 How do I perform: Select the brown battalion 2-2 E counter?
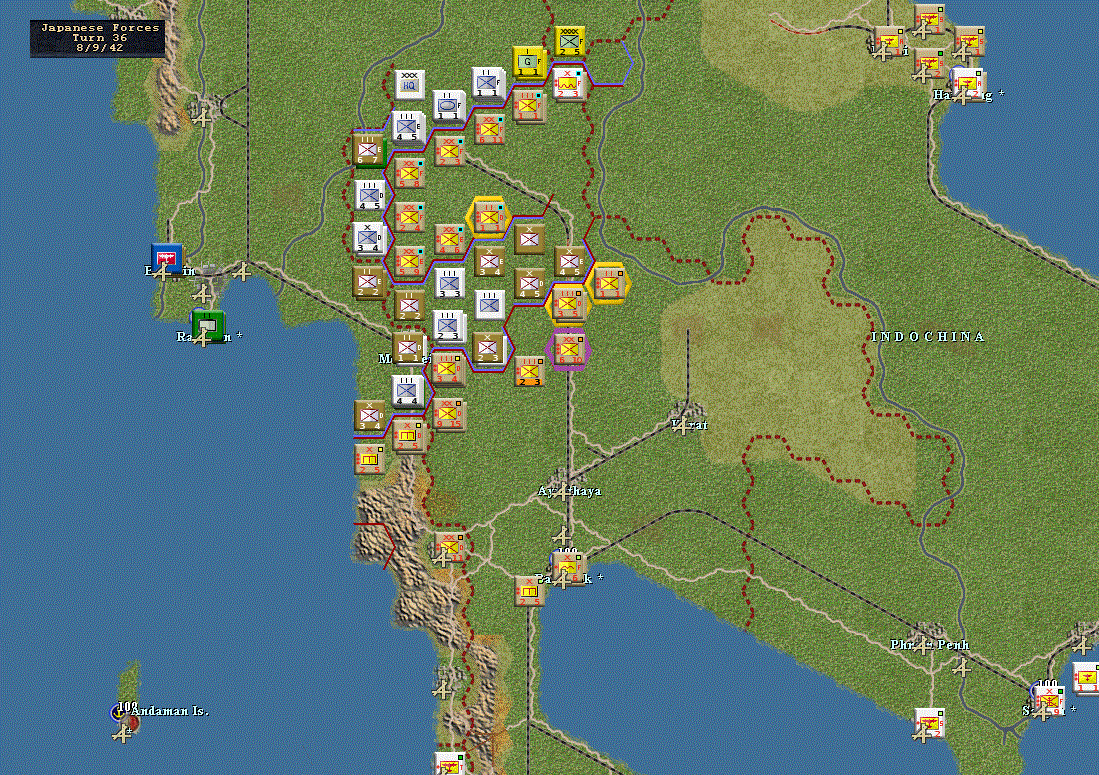click(369, 282)
